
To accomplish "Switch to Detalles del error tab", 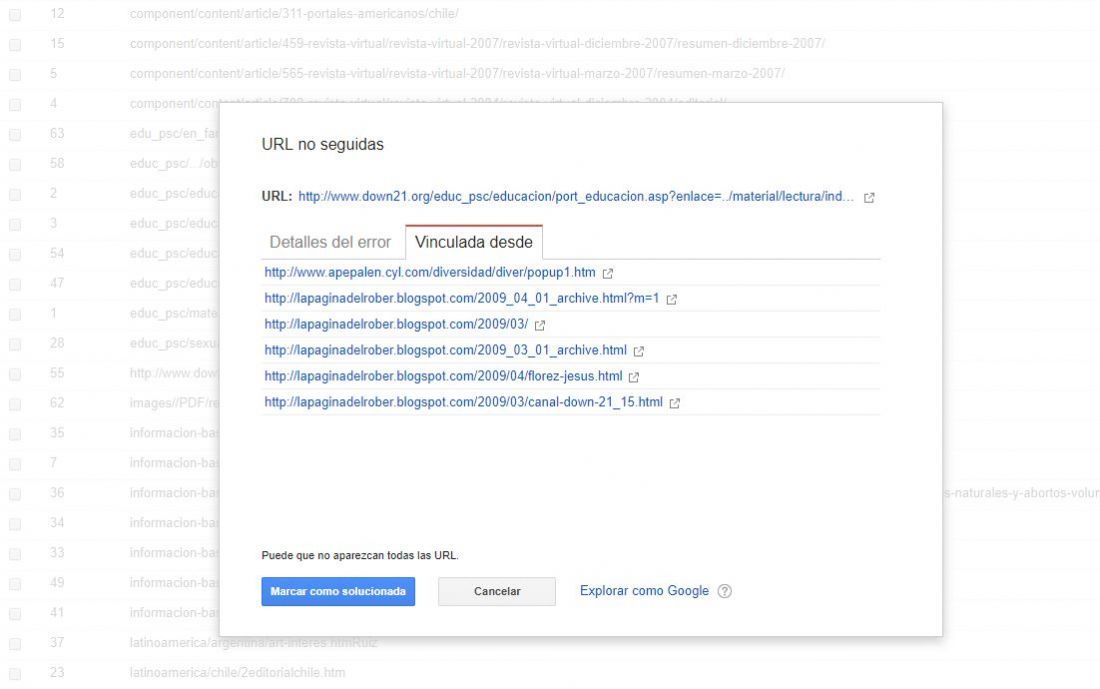I will 330,242.
